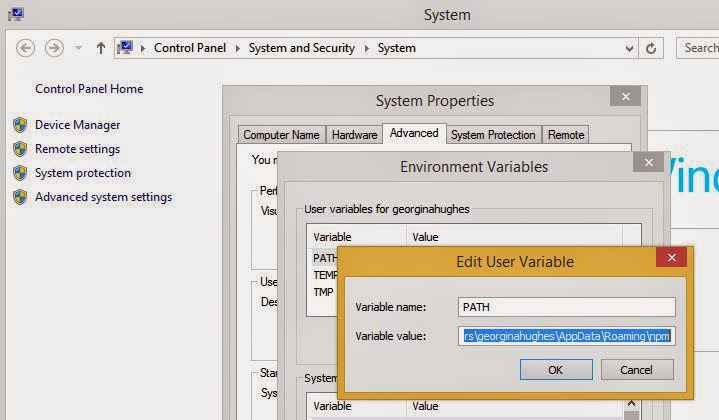Image resolution: width=719 pixels, height=420 pixels.
Task: Switch to the Remote tab
Action: [566, 135]
